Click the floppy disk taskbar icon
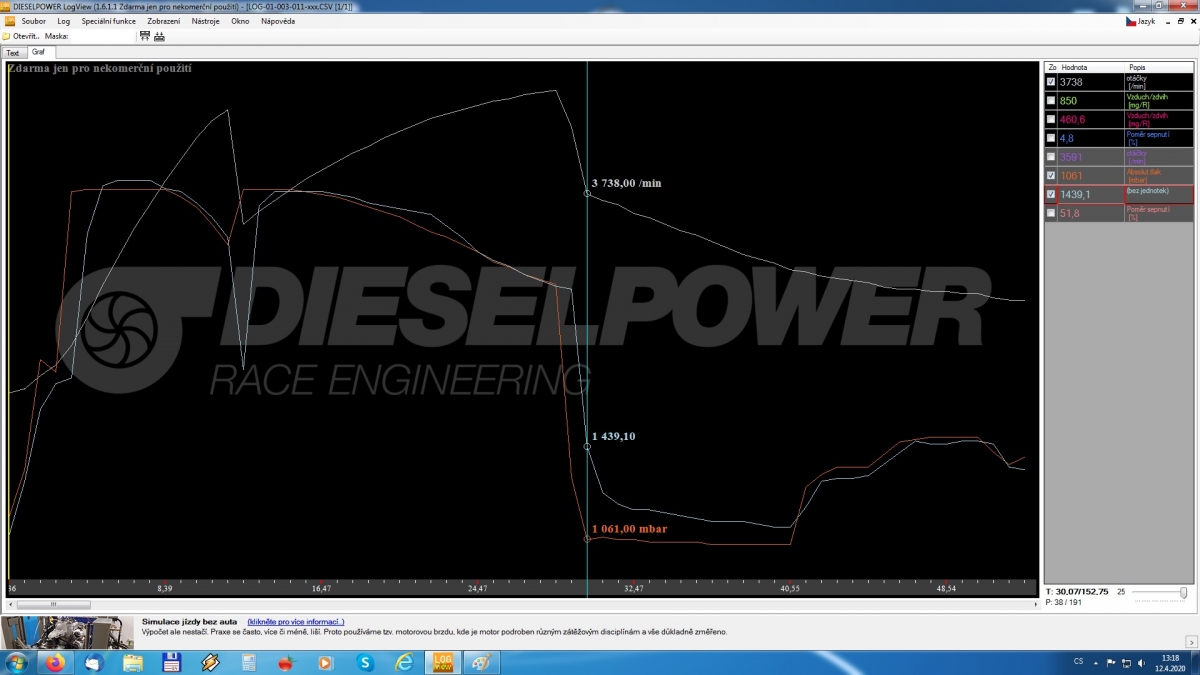This screenshot has height=675, width=1200. tap(171, 662)
